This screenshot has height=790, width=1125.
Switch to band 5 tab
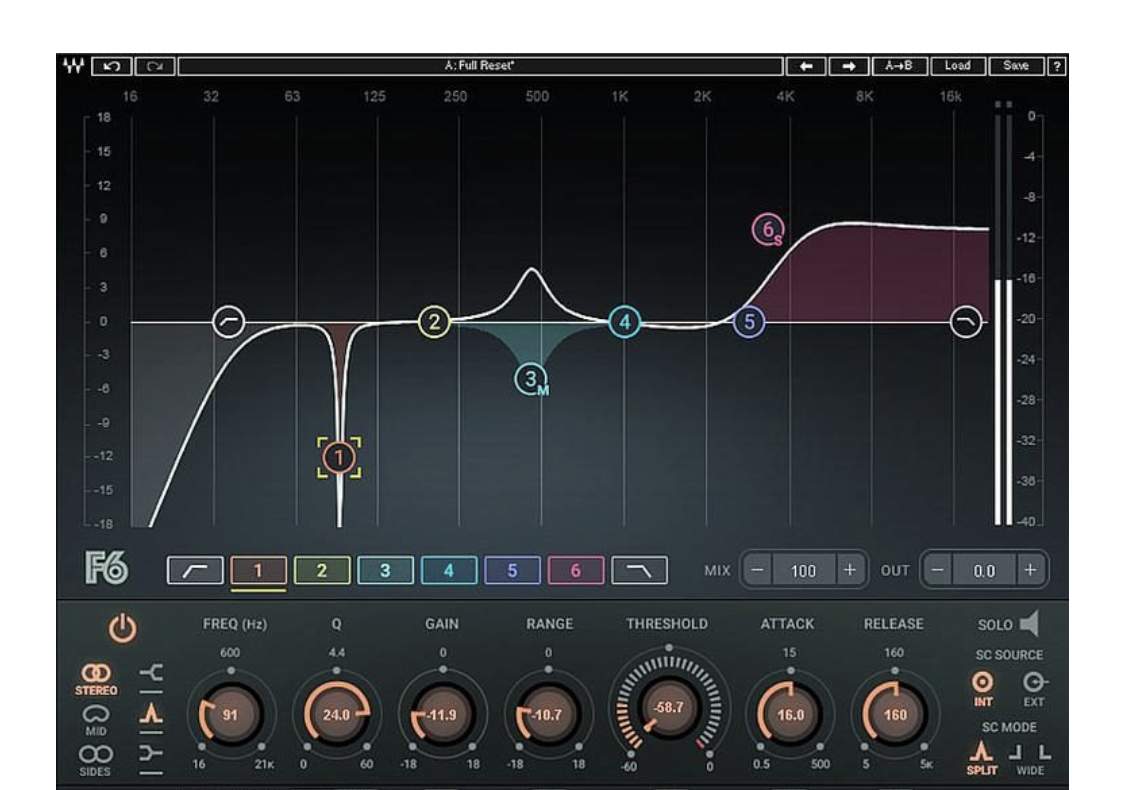pyautogui.click(x=512, y=570)
